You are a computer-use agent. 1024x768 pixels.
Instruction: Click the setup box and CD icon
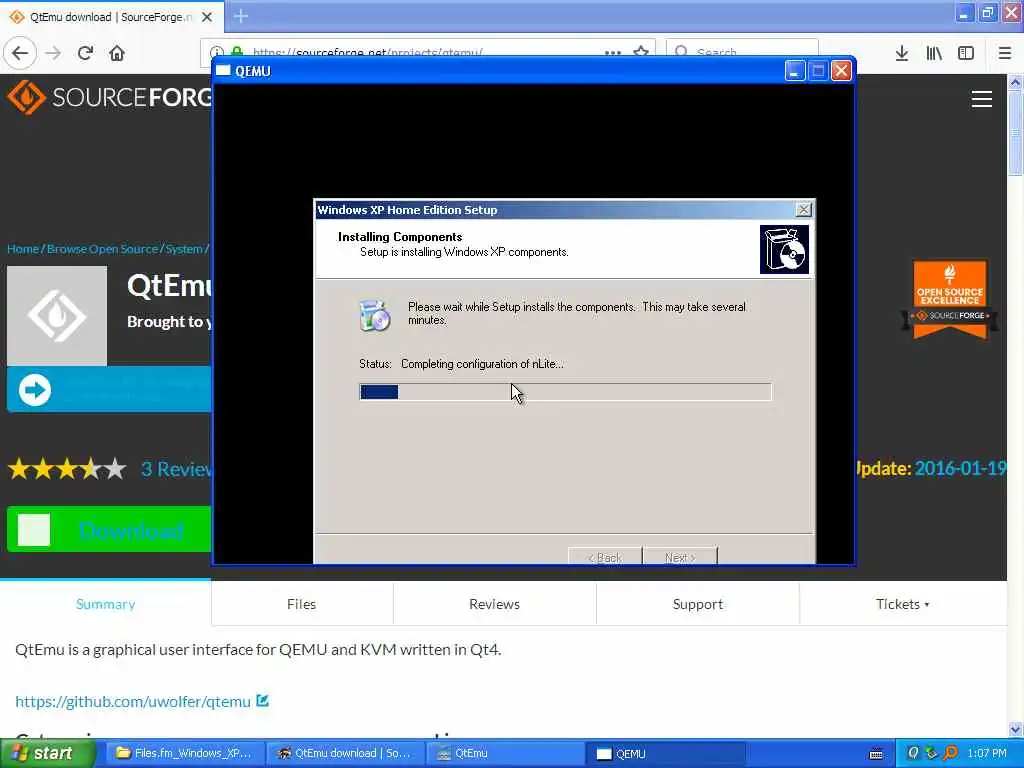pos(784,249)
